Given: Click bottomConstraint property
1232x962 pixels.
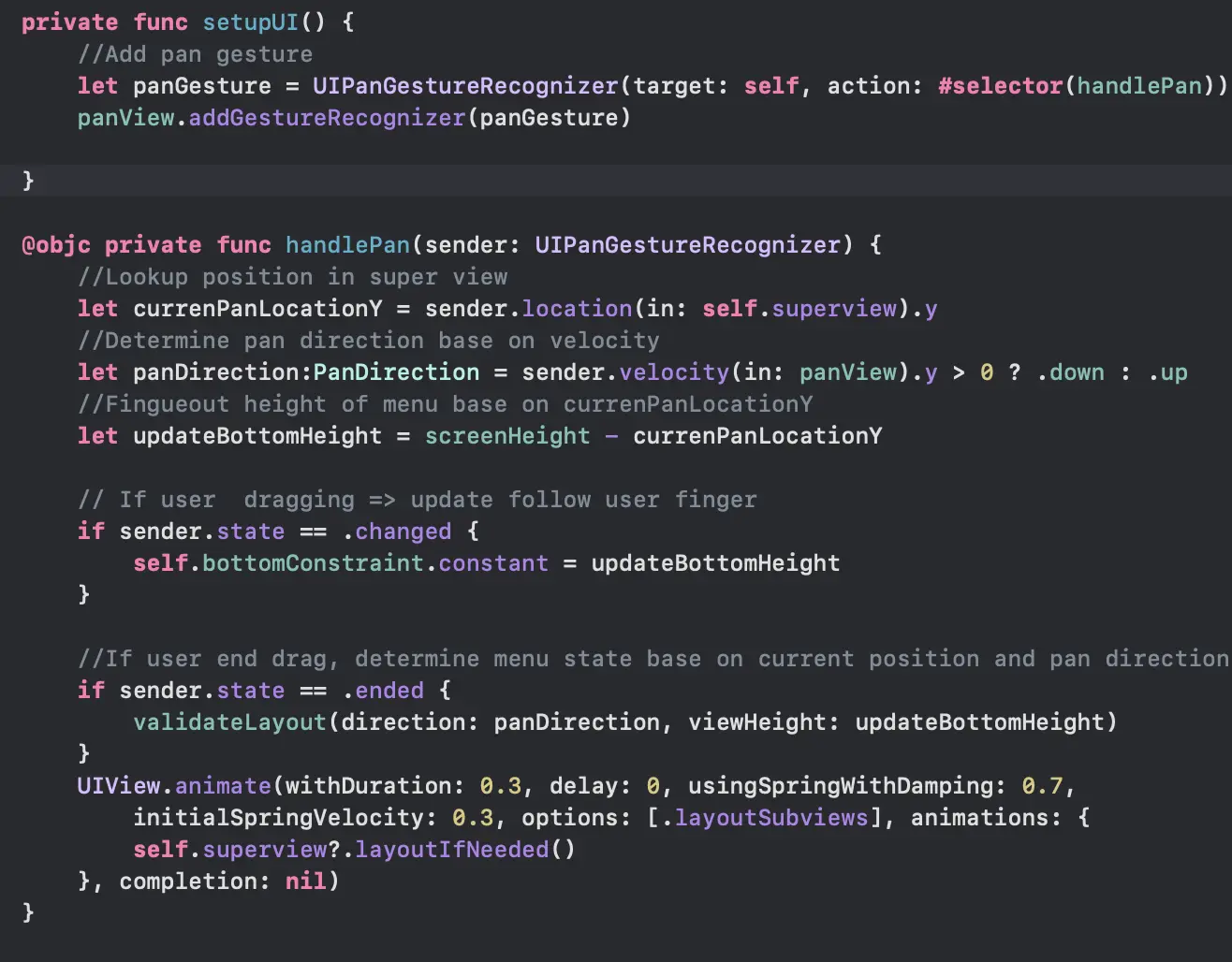Looking at the screenshot, I should point(313,563).
